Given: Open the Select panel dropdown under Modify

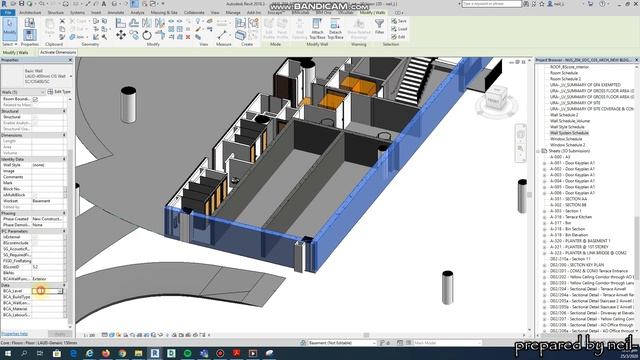Looking at the screenshot, I should pyautogui.click(x=10, y=44).
